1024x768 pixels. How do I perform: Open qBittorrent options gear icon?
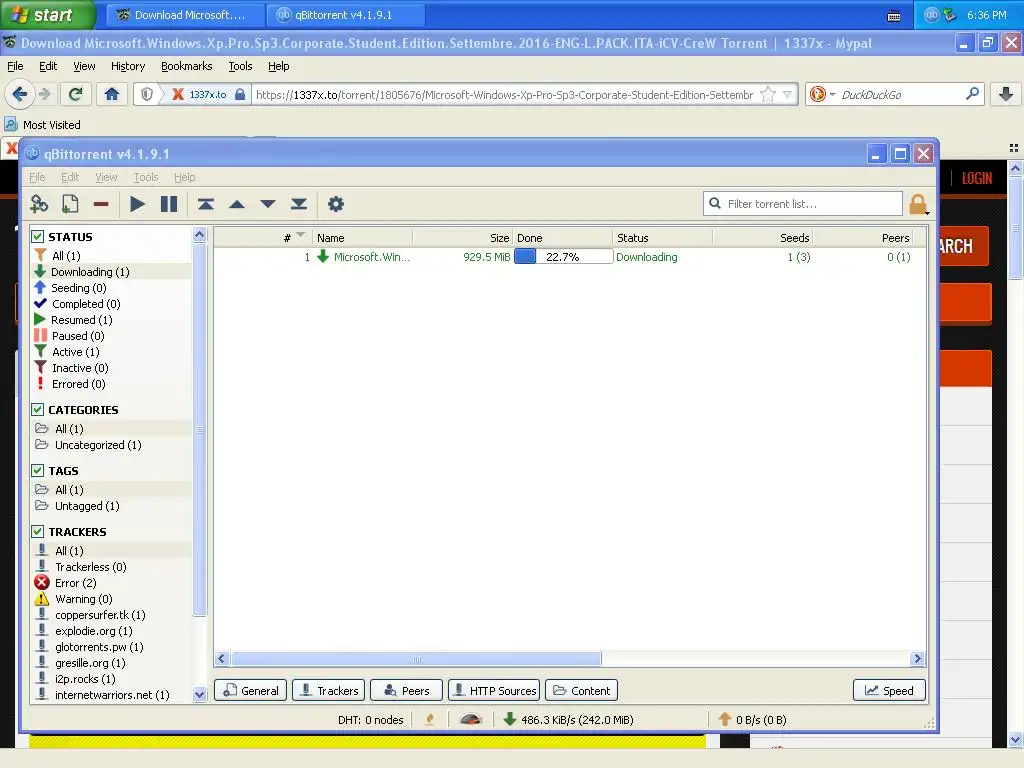(x=336, y=204)
